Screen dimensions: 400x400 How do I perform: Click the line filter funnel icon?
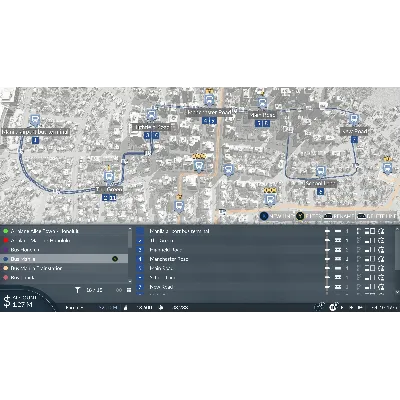point(78,290)
